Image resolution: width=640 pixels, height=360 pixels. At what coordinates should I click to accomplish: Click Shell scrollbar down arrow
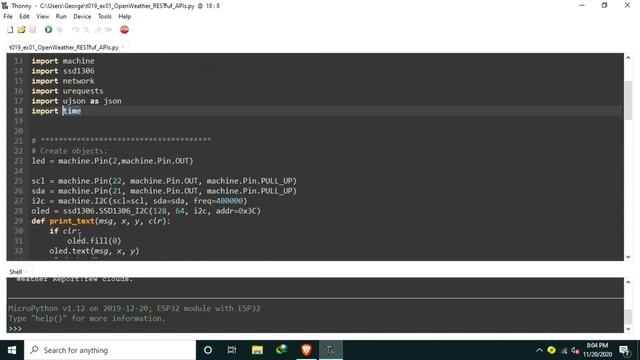[x=628, y=329]
